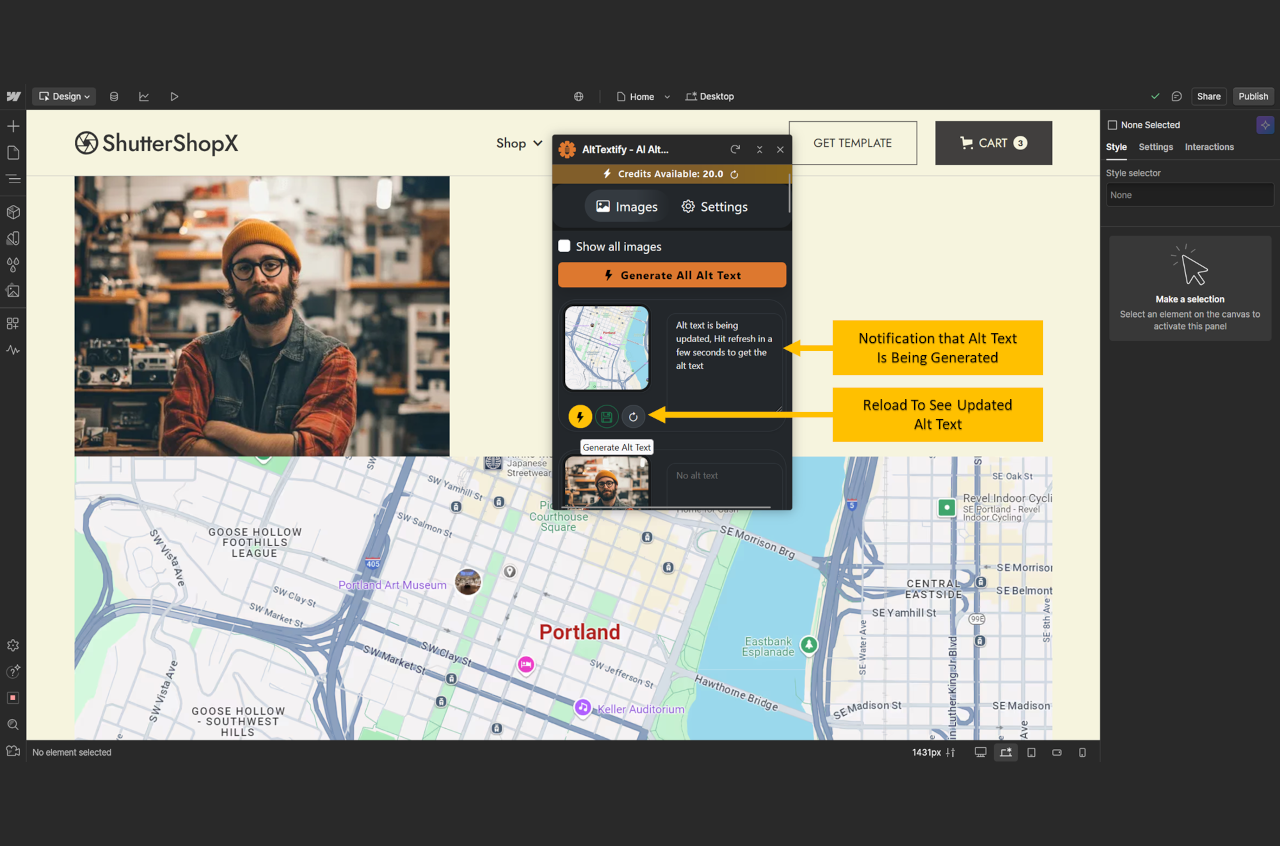
Task: Open the purple AI assistant sparkle icon
Action: (x=1265, y=125)
